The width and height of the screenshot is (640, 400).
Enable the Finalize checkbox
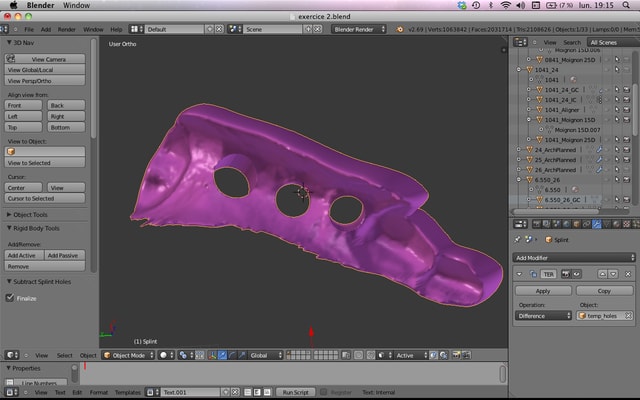[11, 298]
